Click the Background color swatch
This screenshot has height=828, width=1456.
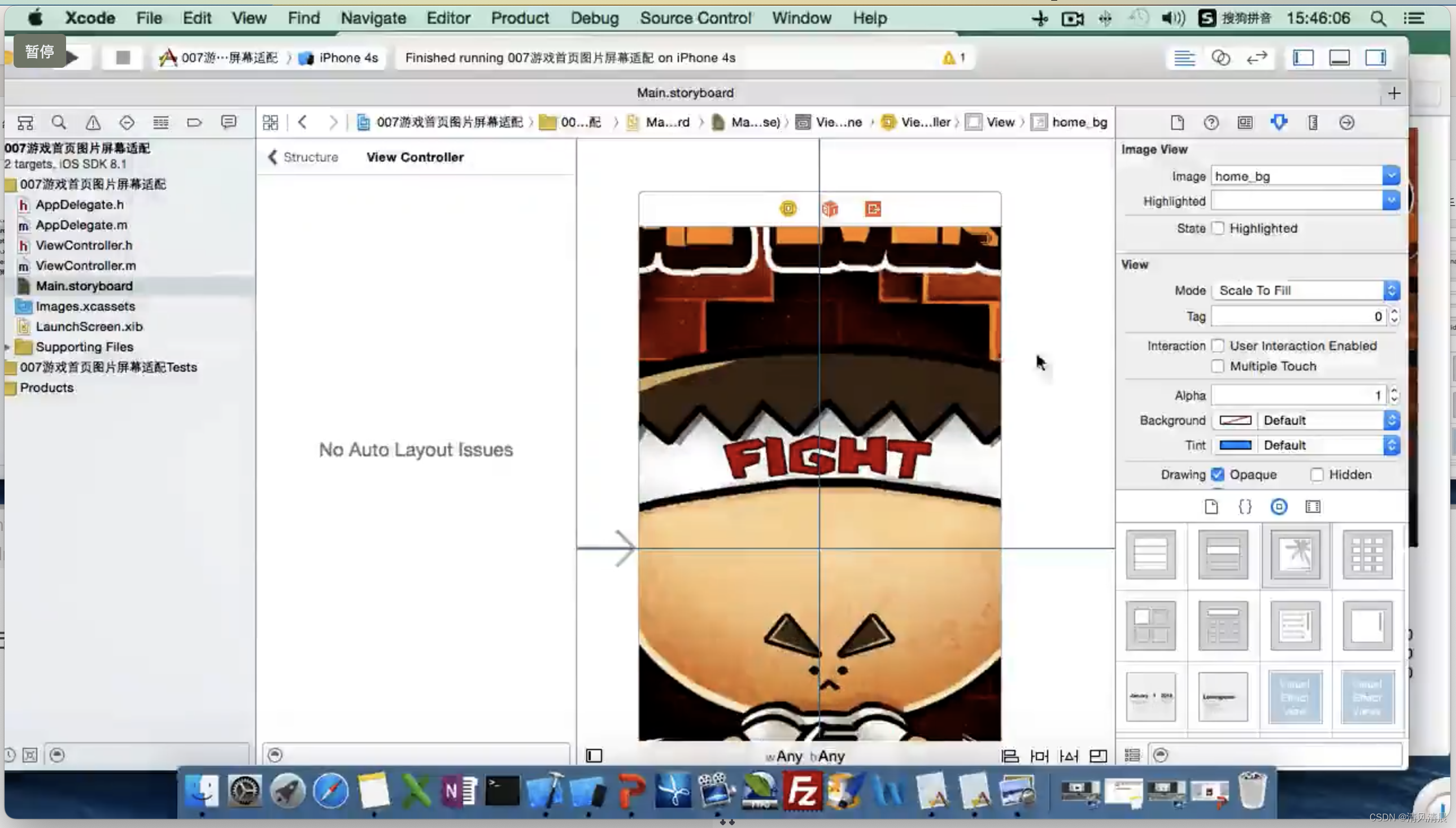click(1235, 420)
